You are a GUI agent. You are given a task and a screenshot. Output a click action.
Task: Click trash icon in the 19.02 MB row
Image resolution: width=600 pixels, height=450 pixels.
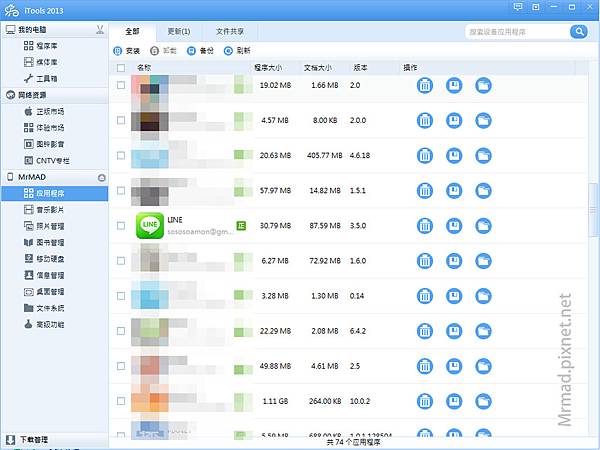click(424, 85)
